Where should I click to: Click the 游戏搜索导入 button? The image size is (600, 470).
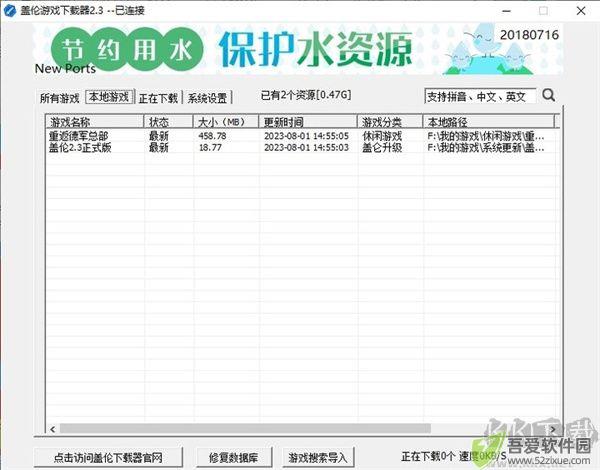(x=318, y=457)
